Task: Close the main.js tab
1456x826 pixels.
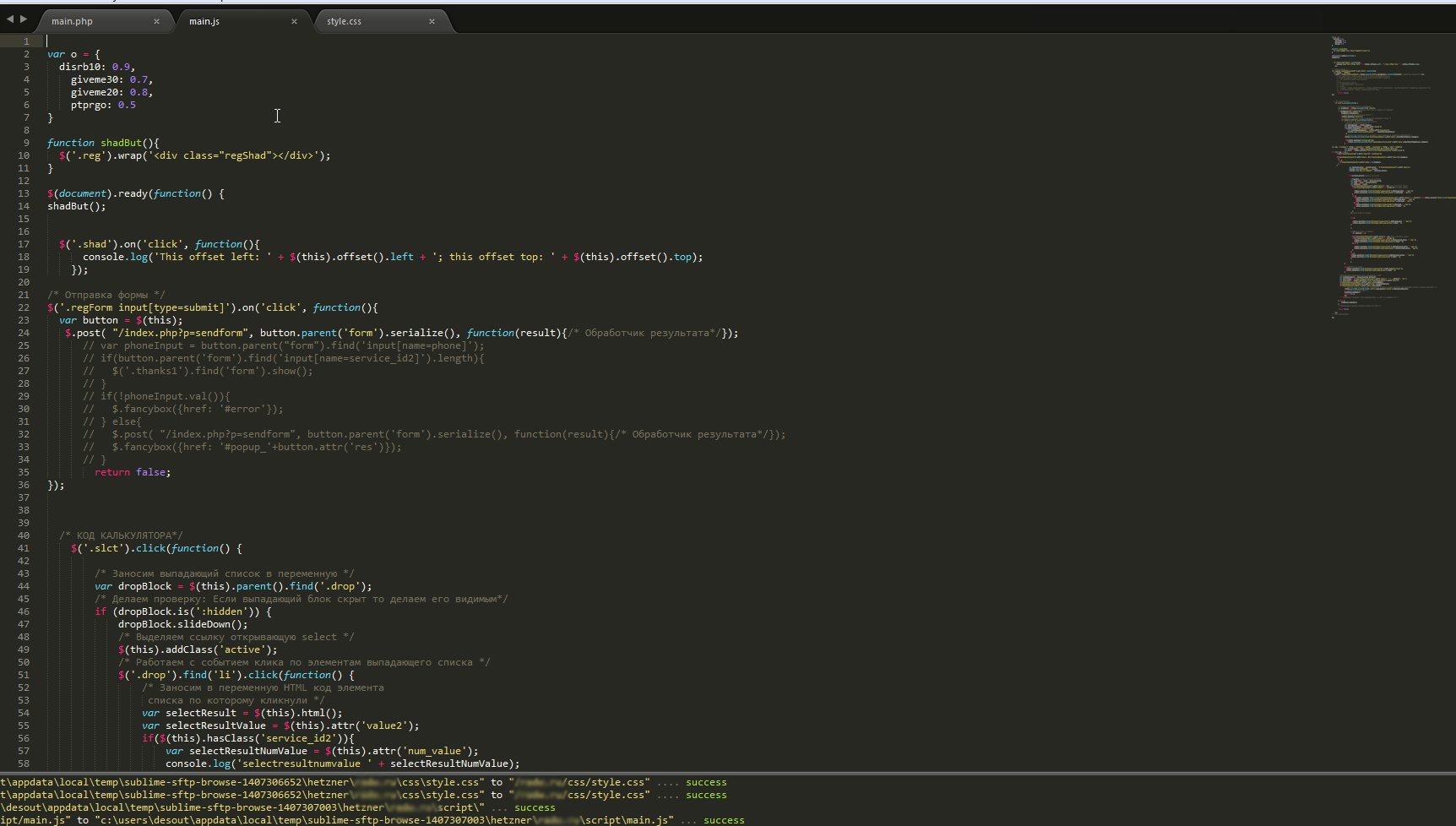Action: [294, 21]
